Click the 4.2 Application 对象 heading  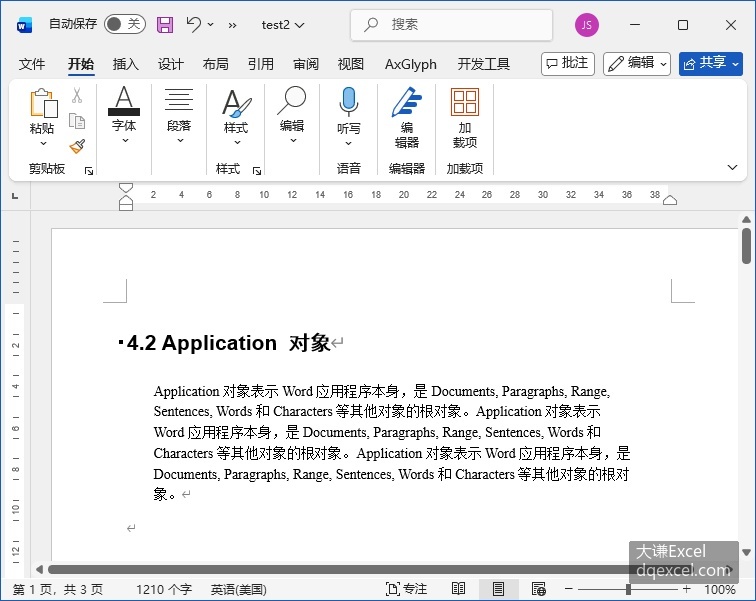[229, 343]
